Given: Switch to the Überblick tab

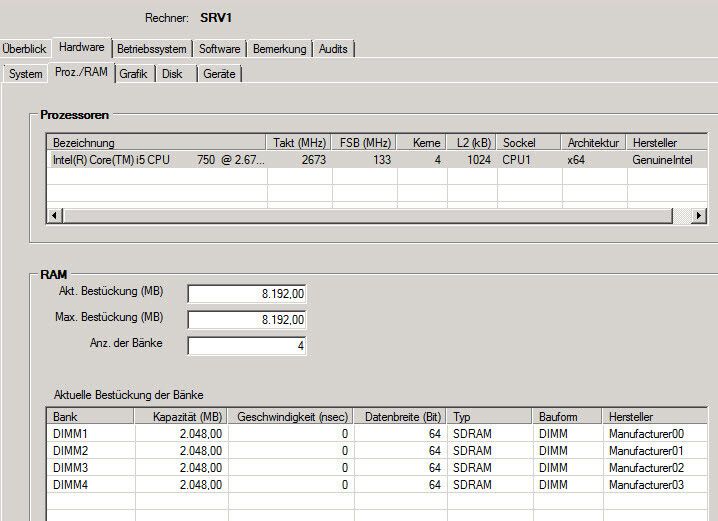Looking at the screenshot, I should point(24,49).
